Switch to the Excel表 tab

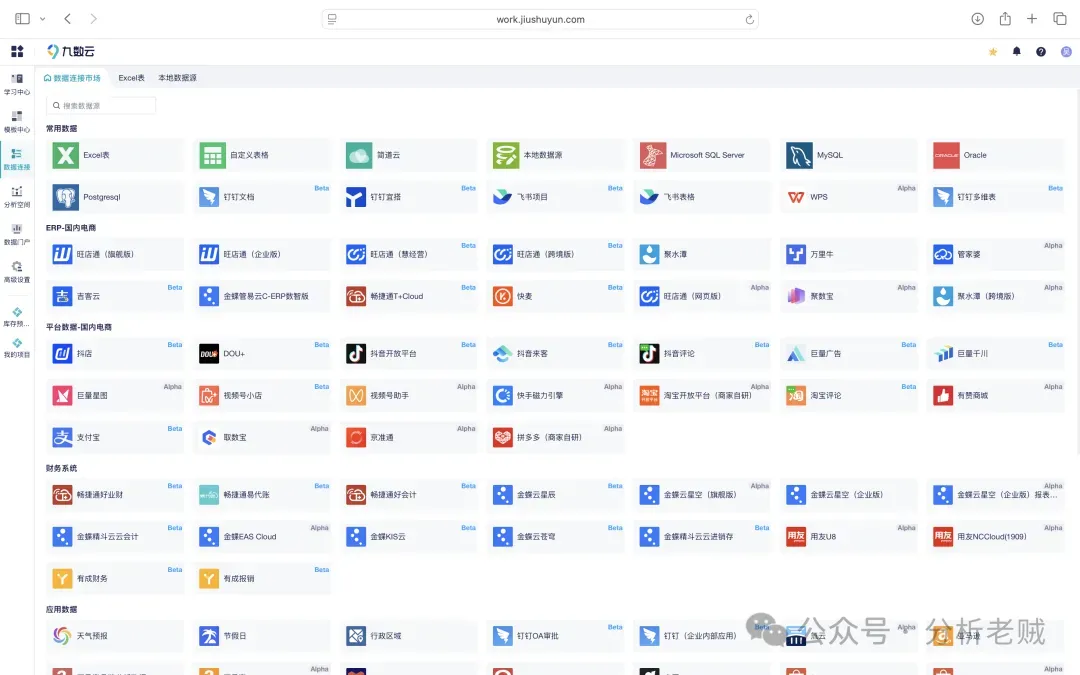tap(132, 78)
